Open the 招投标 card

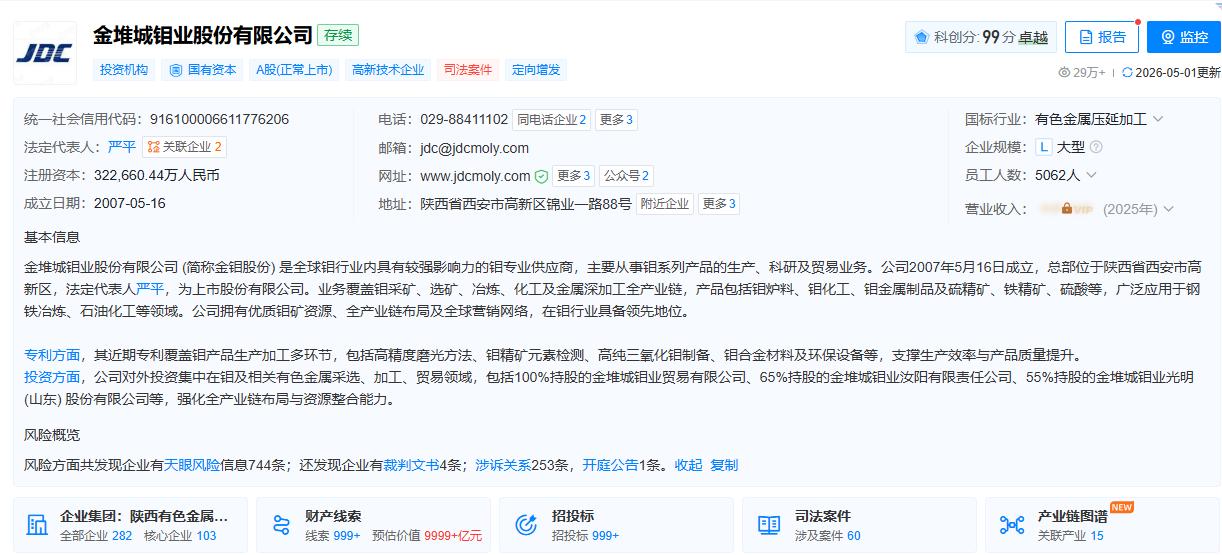(x=615, y=525)
